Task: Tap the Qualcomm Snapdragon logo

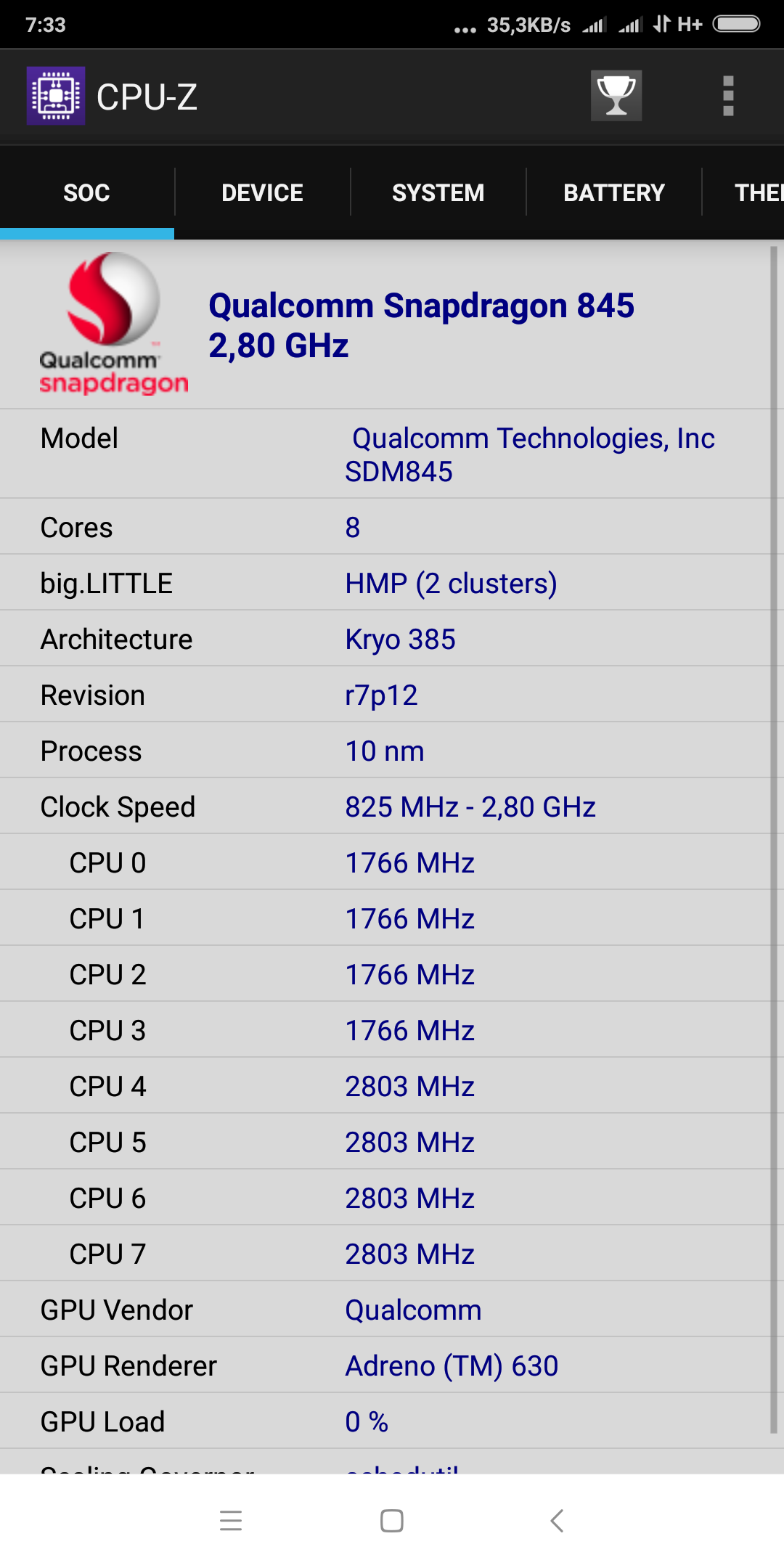Action: 113,323
